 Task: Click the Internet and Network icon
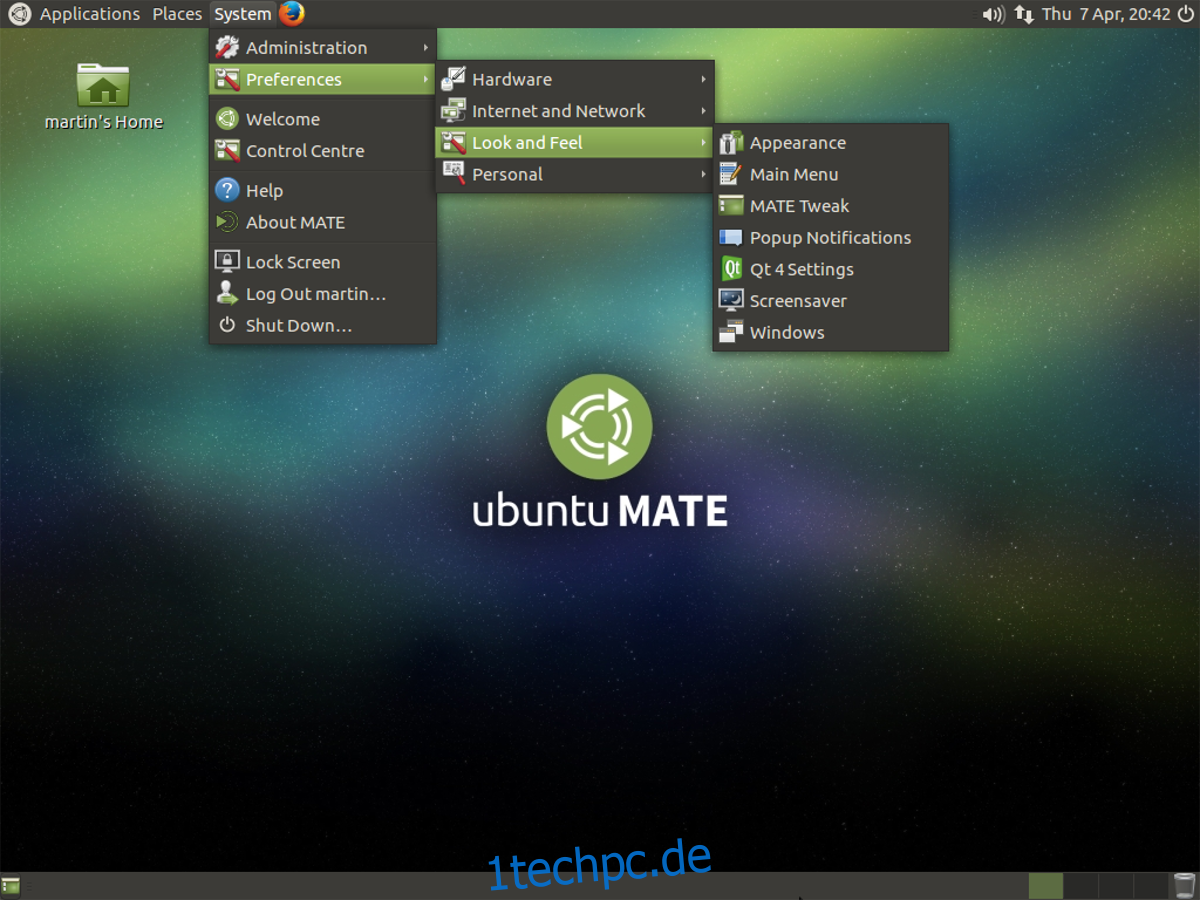coord(454,111)
